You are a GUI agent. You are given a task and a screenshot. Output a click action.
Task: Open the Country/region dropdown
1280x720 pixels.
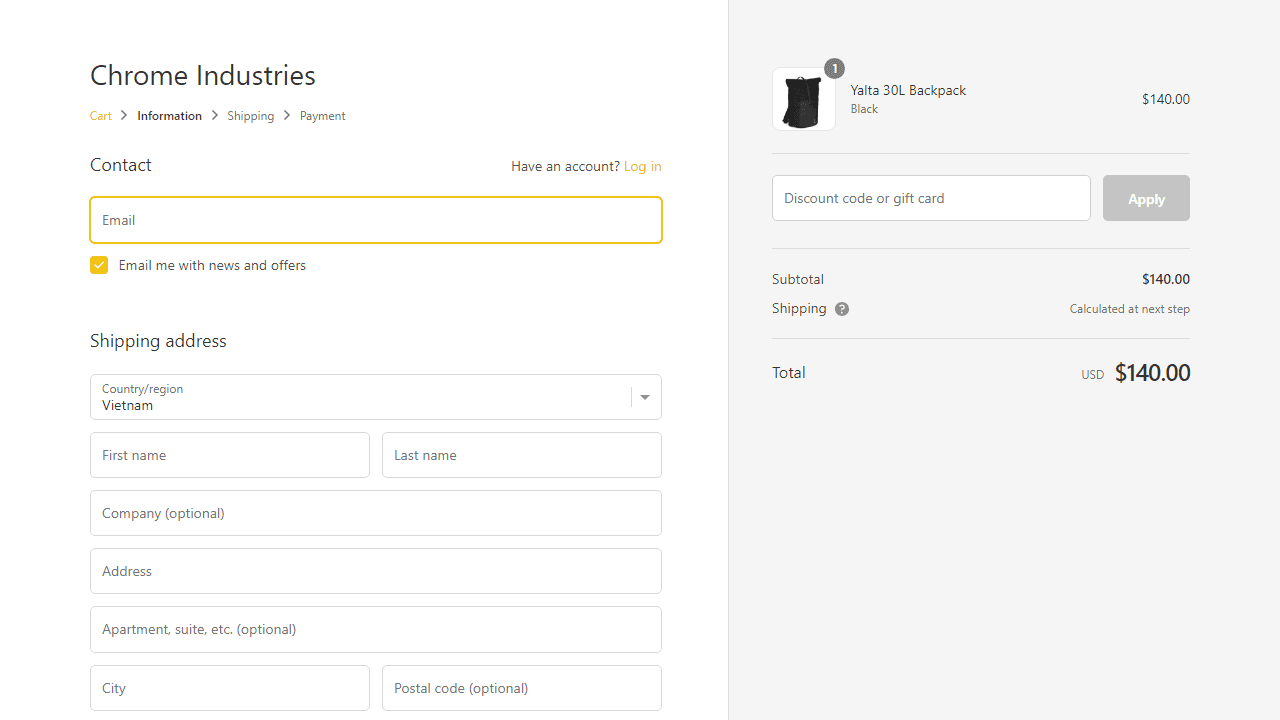(x=376, y=397)
